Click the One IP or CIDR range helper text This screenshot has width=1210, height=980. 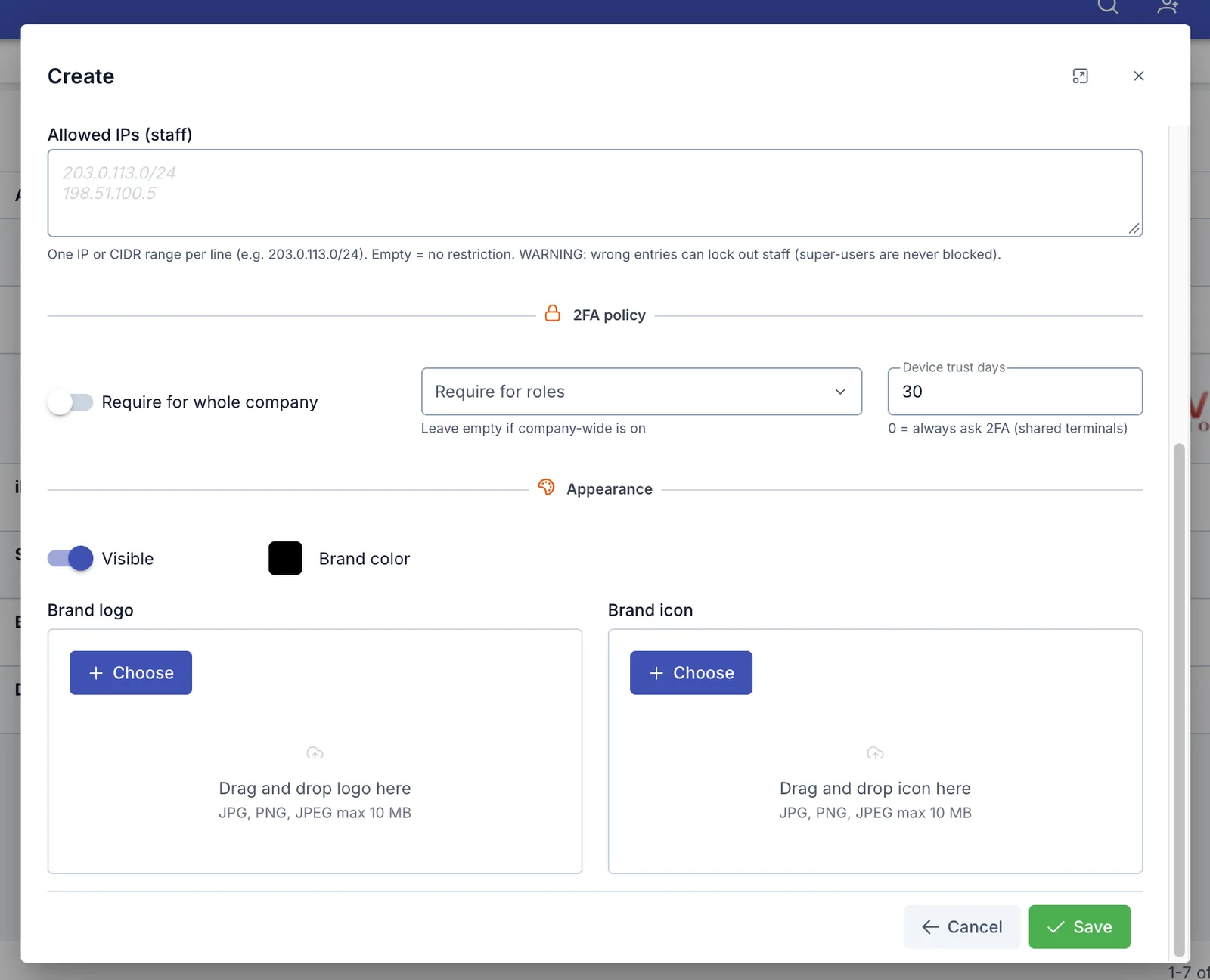524,255
